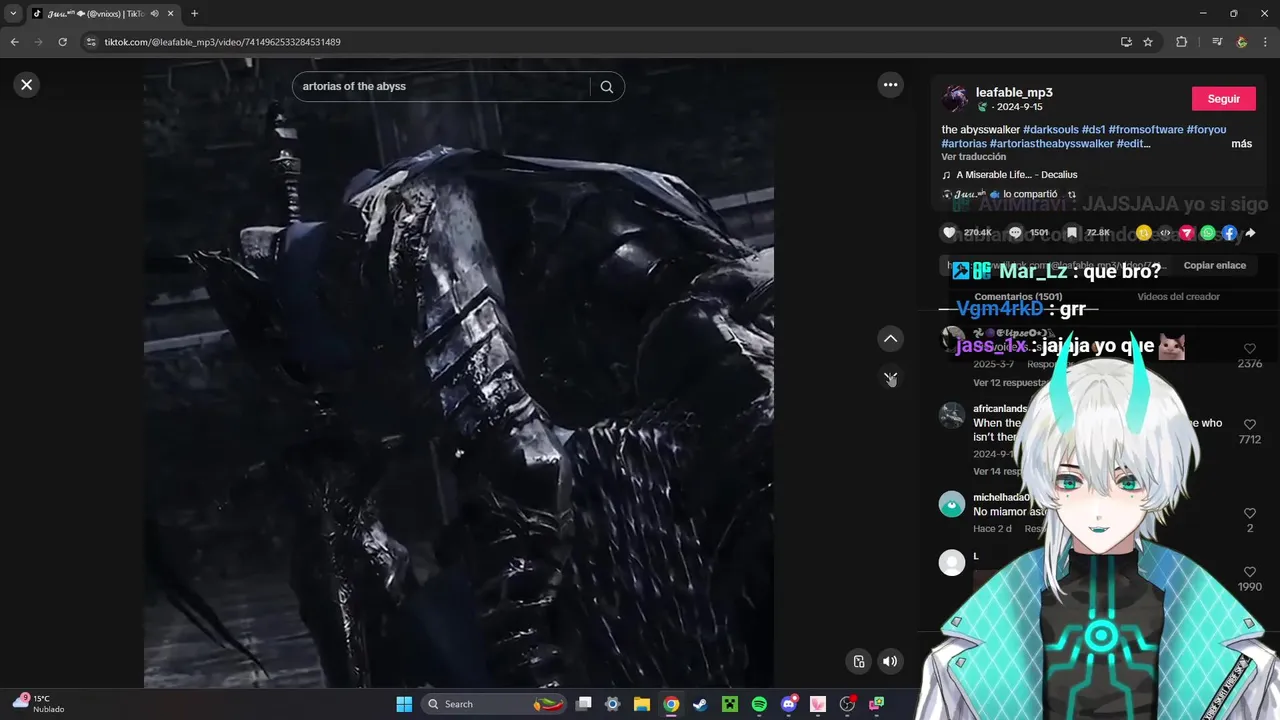Open Spotify from taskbar
Viewport: 1280px width, 720px height.
click(759, 704)
